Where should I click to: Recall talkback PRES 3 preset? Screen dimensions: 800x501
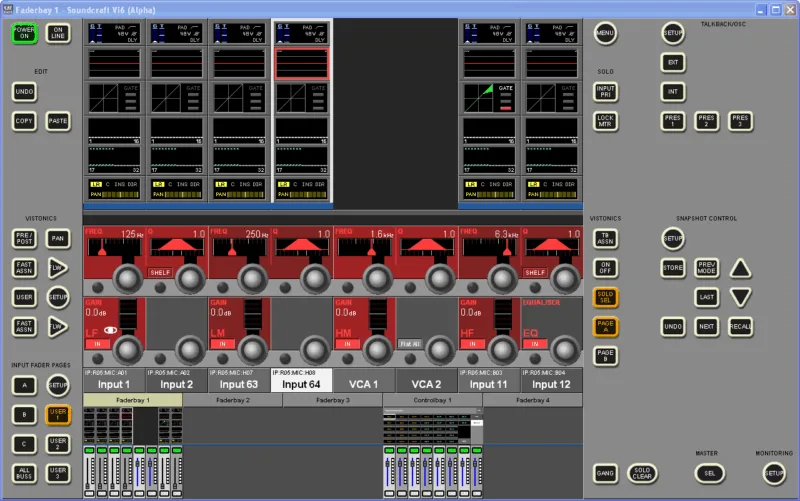[x=740, y=121]
